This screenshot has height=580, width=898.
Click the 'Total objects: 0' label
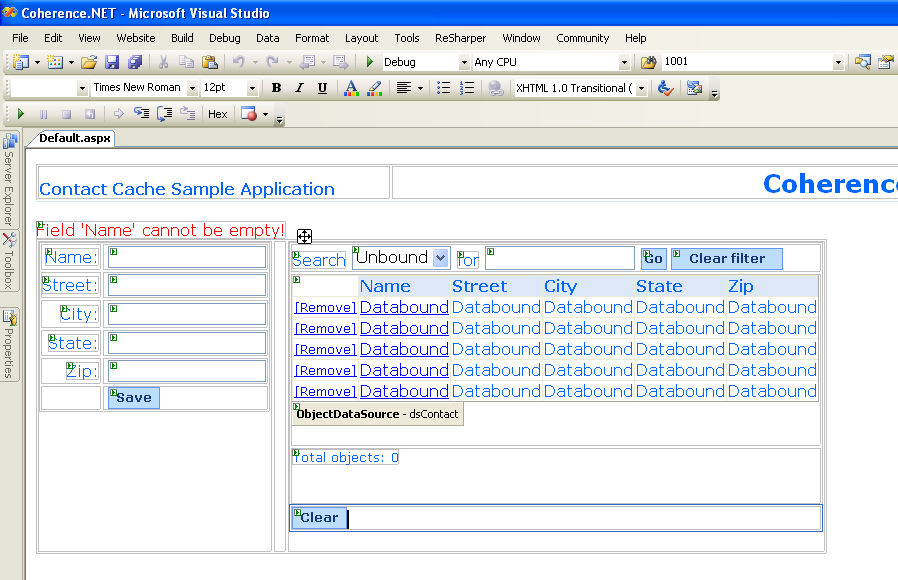coord(346,457)
